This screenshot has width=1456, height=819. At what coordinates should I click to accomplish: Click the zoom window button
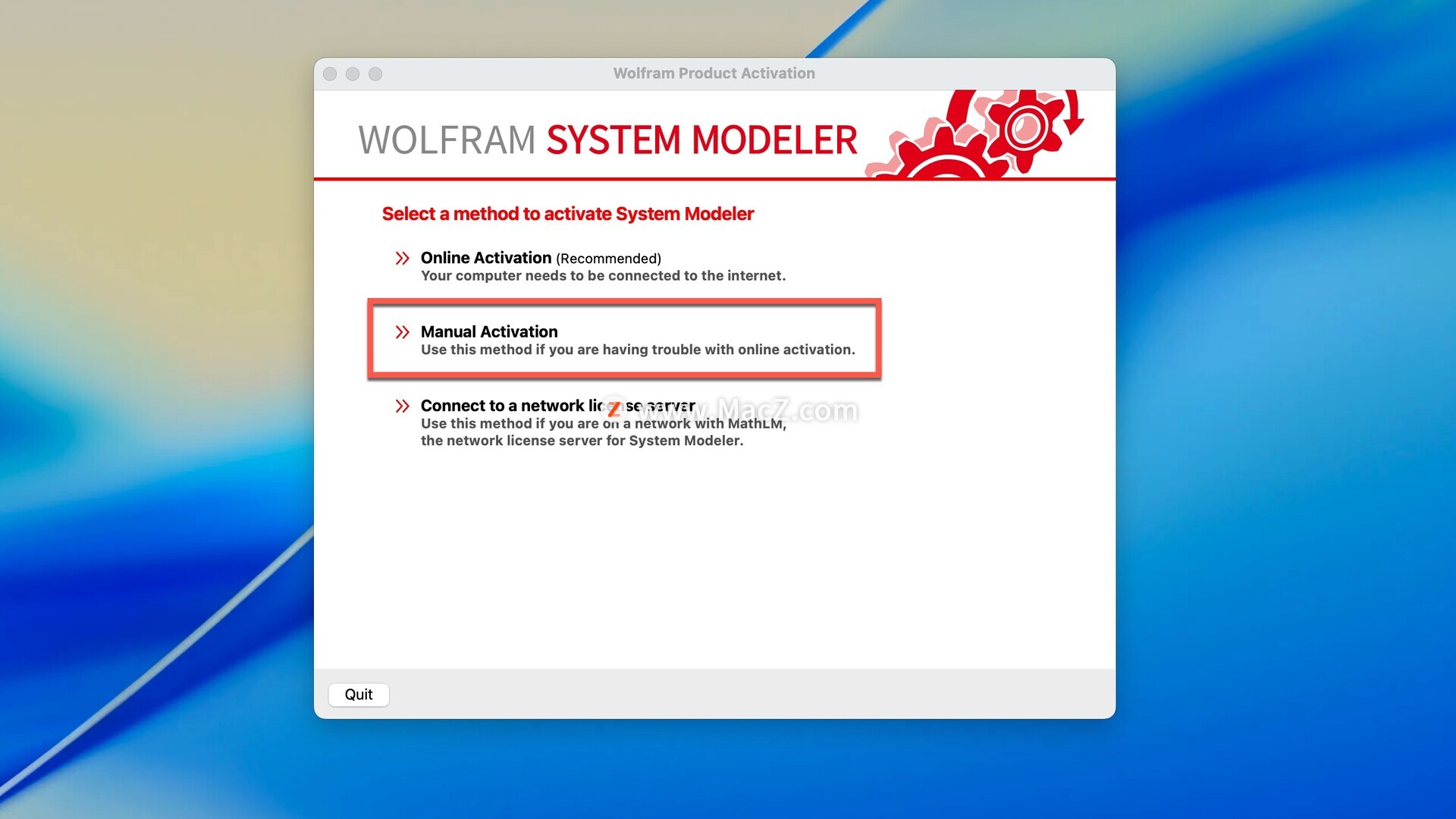point(375,74)
